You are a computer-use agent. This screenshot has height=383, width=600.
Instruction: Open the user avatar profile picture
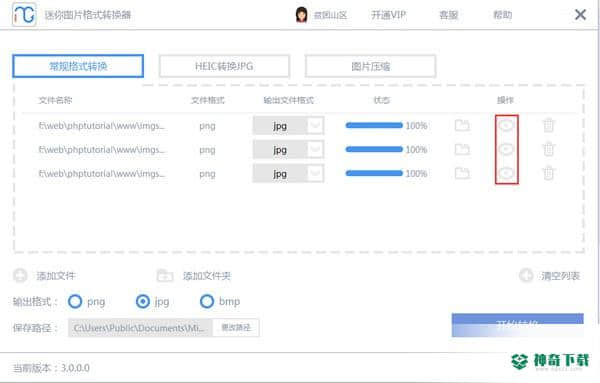(302, 15)
